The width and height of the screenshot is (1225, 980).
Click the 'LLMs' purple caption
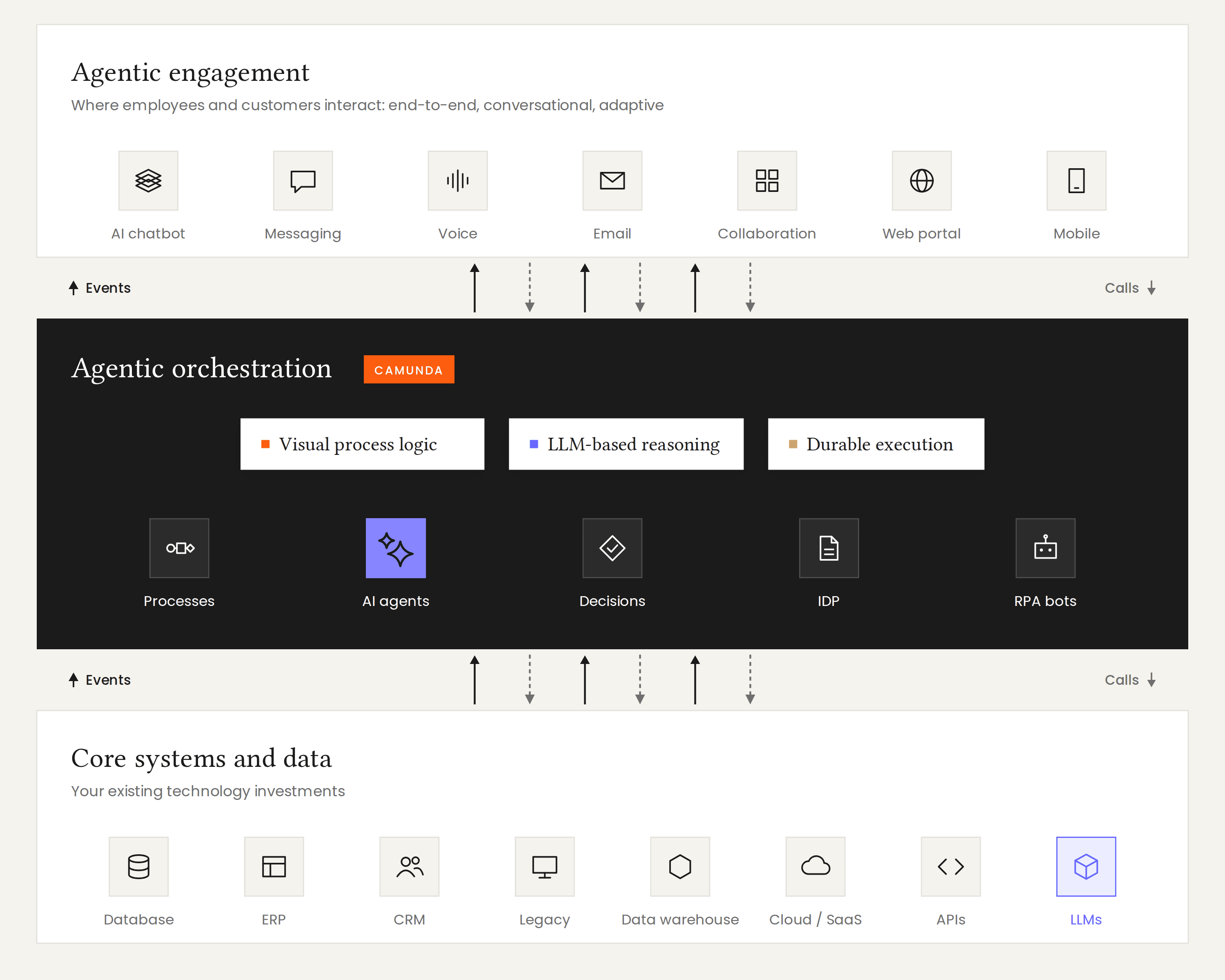point(1086,920)
